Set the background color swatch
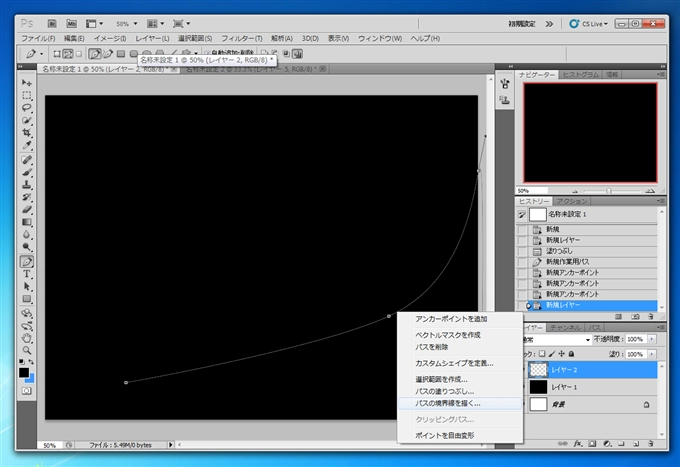This screenshot has height=467, width=680. pyautogui.click(x=31, y=379)
